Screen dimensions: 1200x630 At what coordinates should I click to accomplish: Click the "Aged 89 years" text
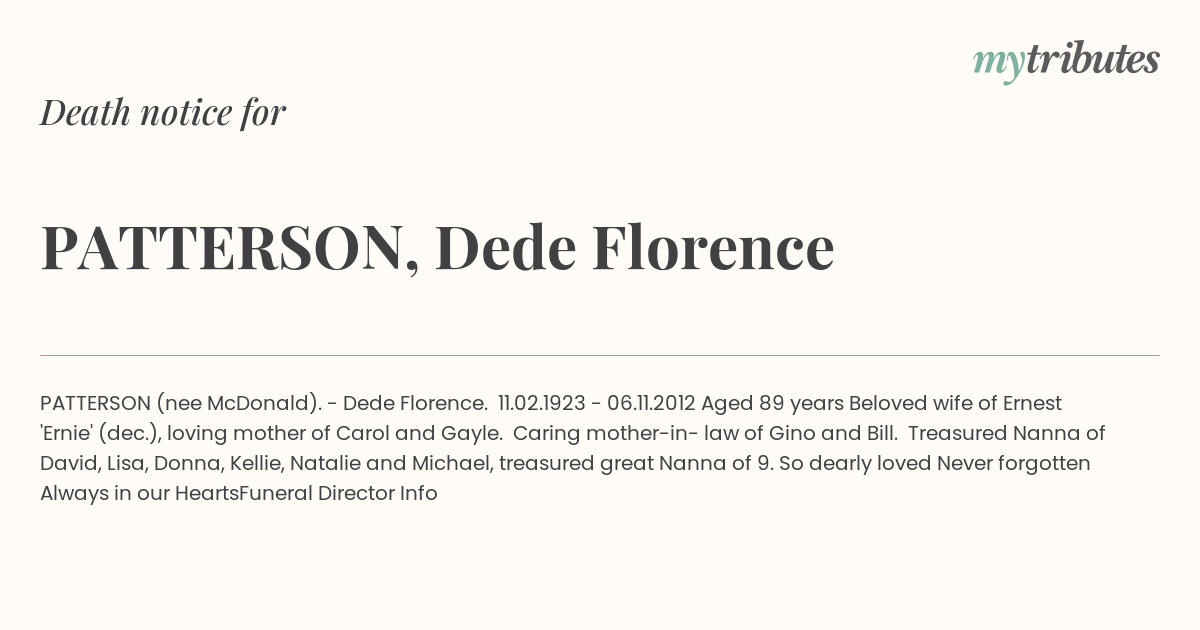772,403
